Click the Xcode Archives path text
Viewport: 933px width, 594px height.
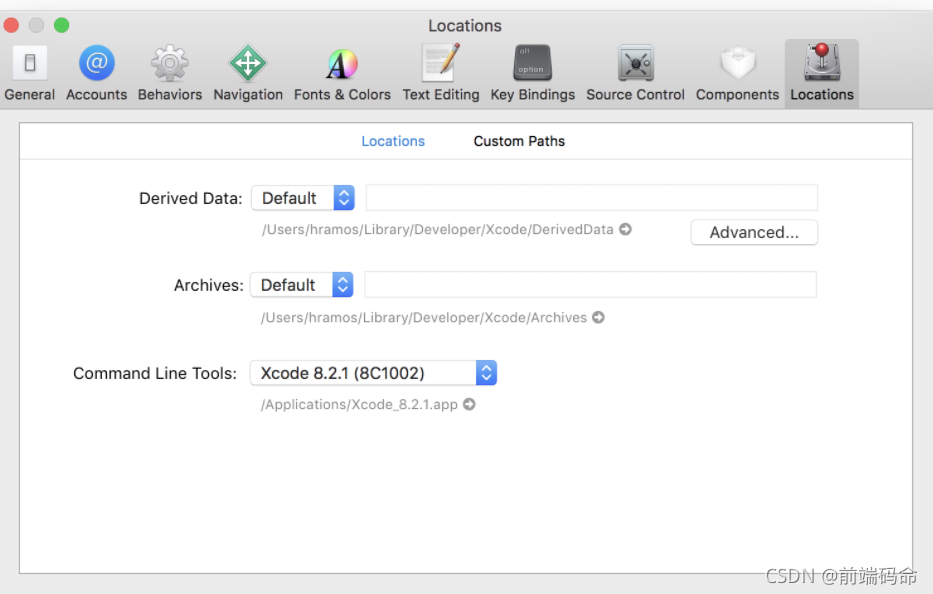424,318
